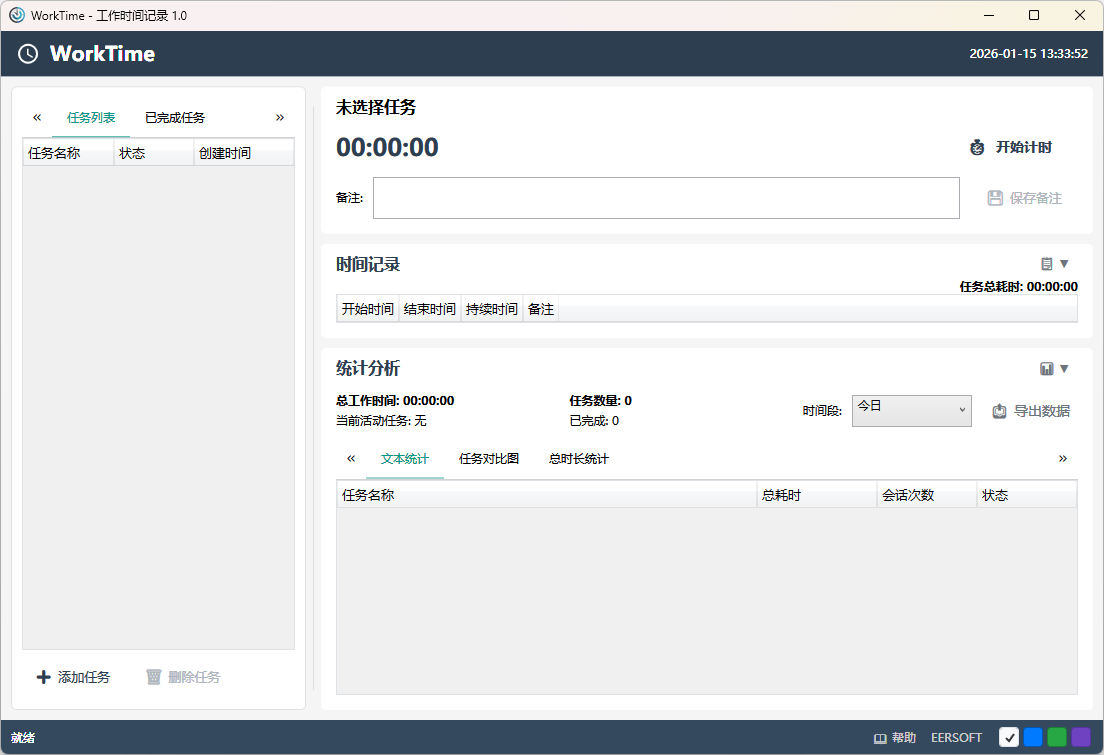Click the WorkTime clock logo in header
The height and width of the screenshot is (755, 1104).
click(x=28, y=54)
